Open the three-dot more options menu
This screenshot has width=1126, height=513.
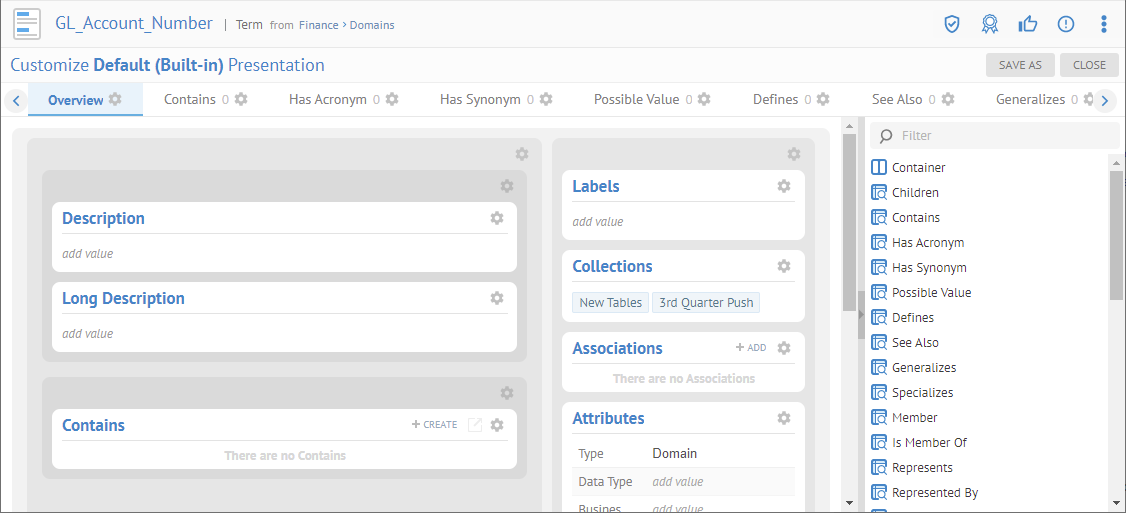[1104, 24]
